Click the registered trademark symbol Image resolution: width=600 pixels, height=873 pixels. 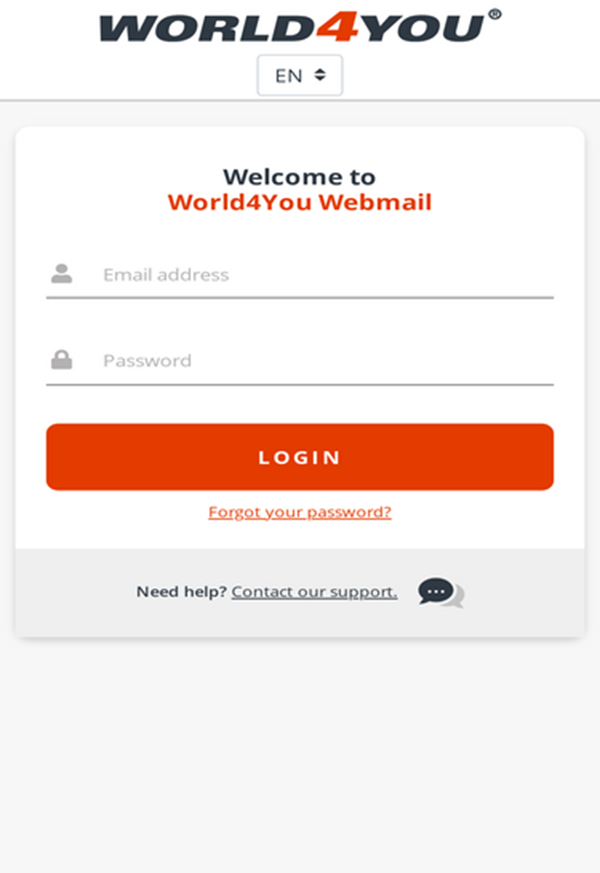(494, 14)
